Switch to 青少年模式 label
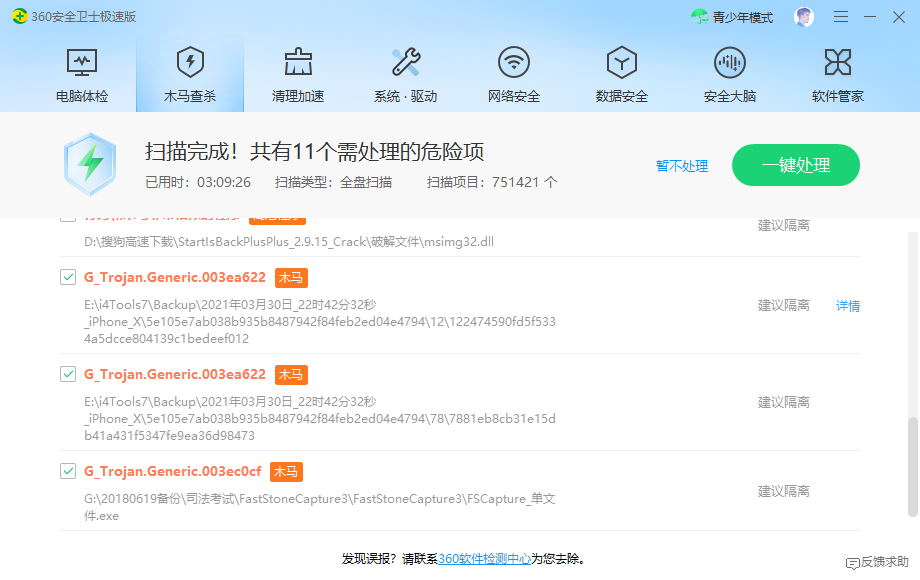Viewport: 920px width, 580px height. tap(743, 18)
